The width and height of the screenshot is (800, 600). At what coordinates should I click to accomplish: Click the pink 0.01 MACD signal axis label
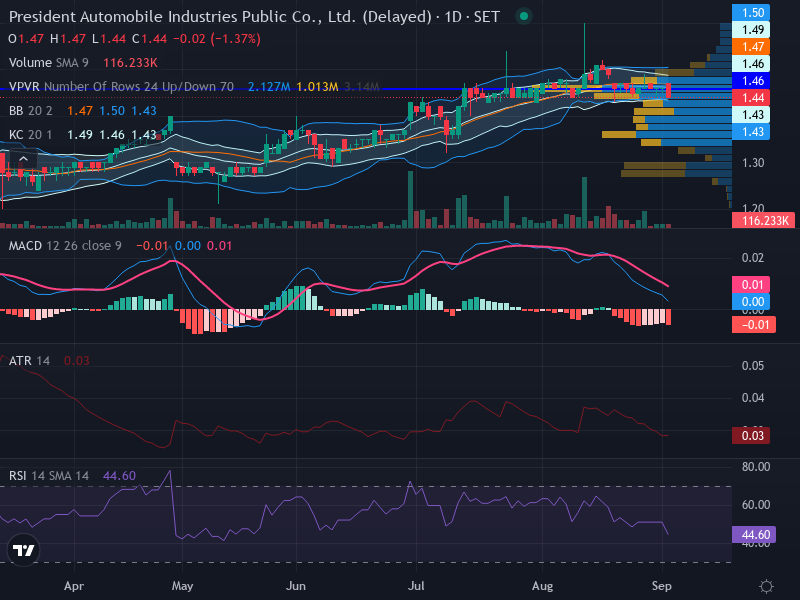tap(751, 285)
